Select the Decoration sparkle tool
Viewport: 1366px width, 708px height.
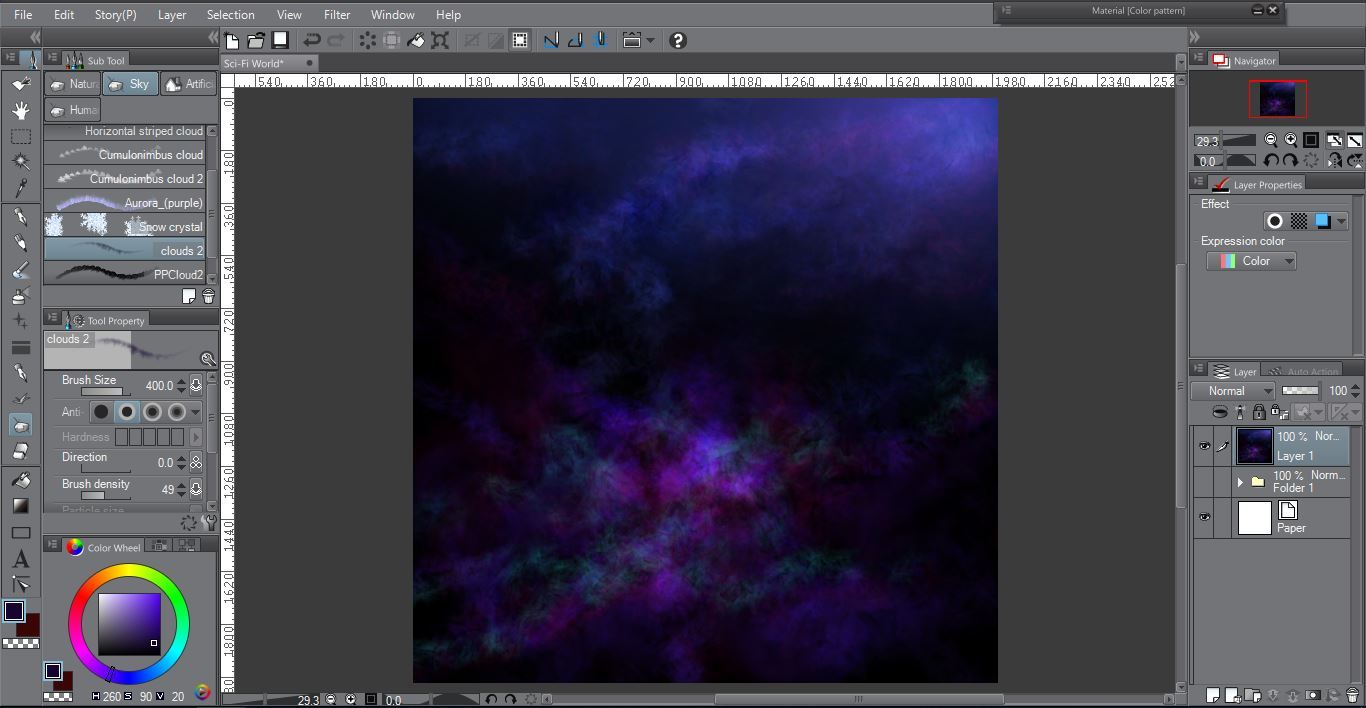(20, 321)
